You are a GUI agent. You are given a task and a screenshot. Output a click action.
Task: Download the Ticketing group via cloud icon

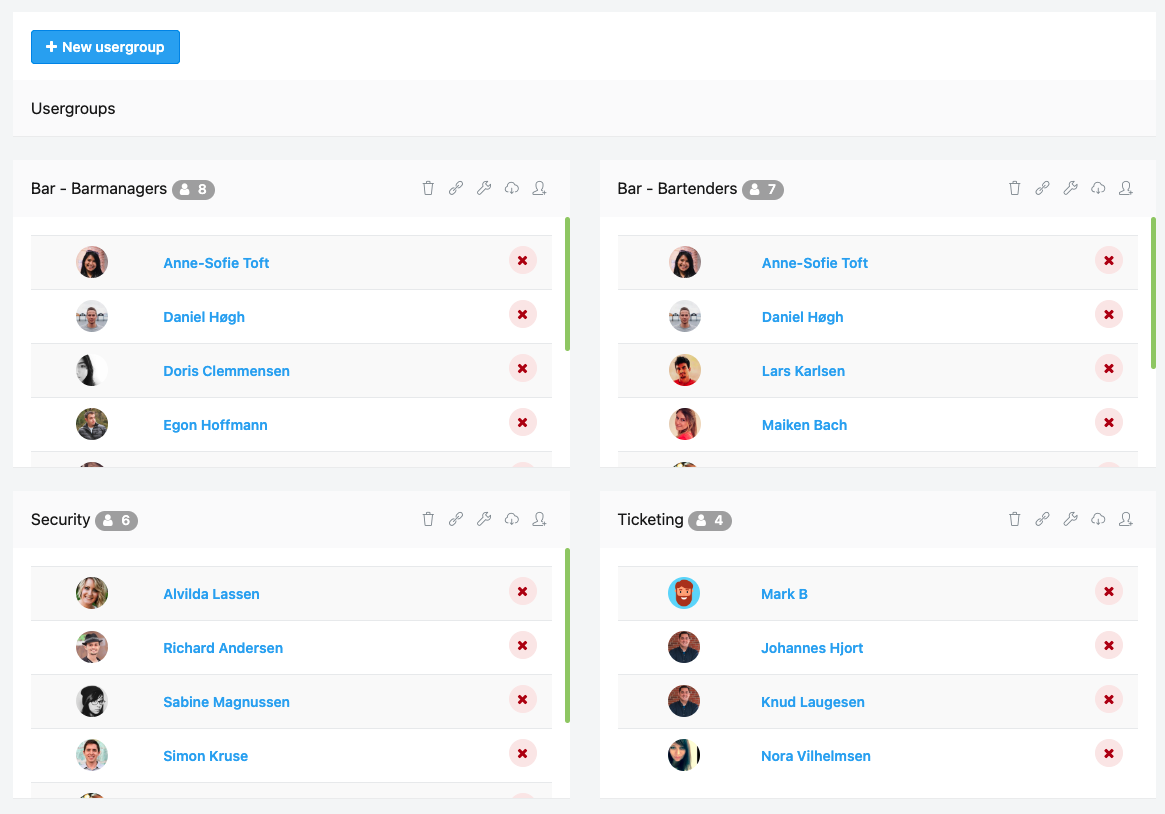coord(1098,519)
